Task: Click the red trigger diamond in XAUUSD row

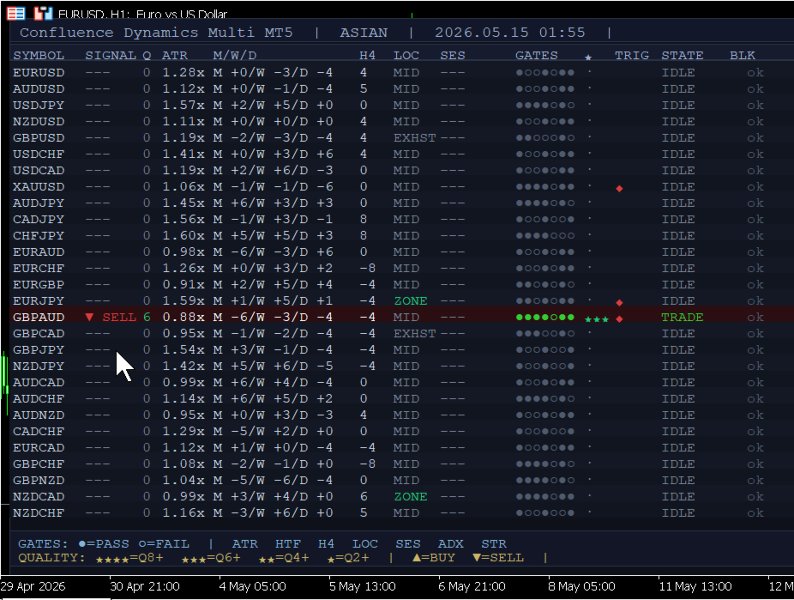Action: (x=619, y=188)
